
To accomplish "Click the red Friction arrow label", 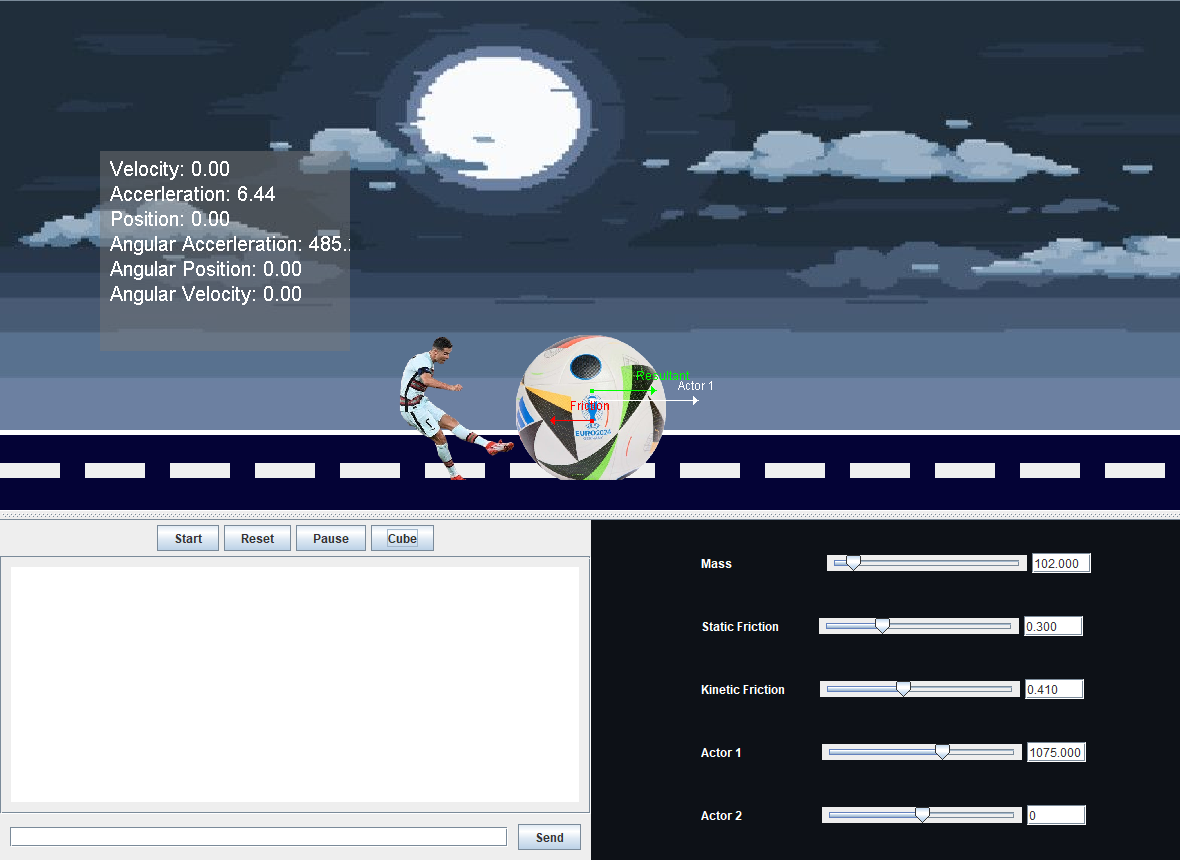I will pyautogui.click(x=589, y=406).
